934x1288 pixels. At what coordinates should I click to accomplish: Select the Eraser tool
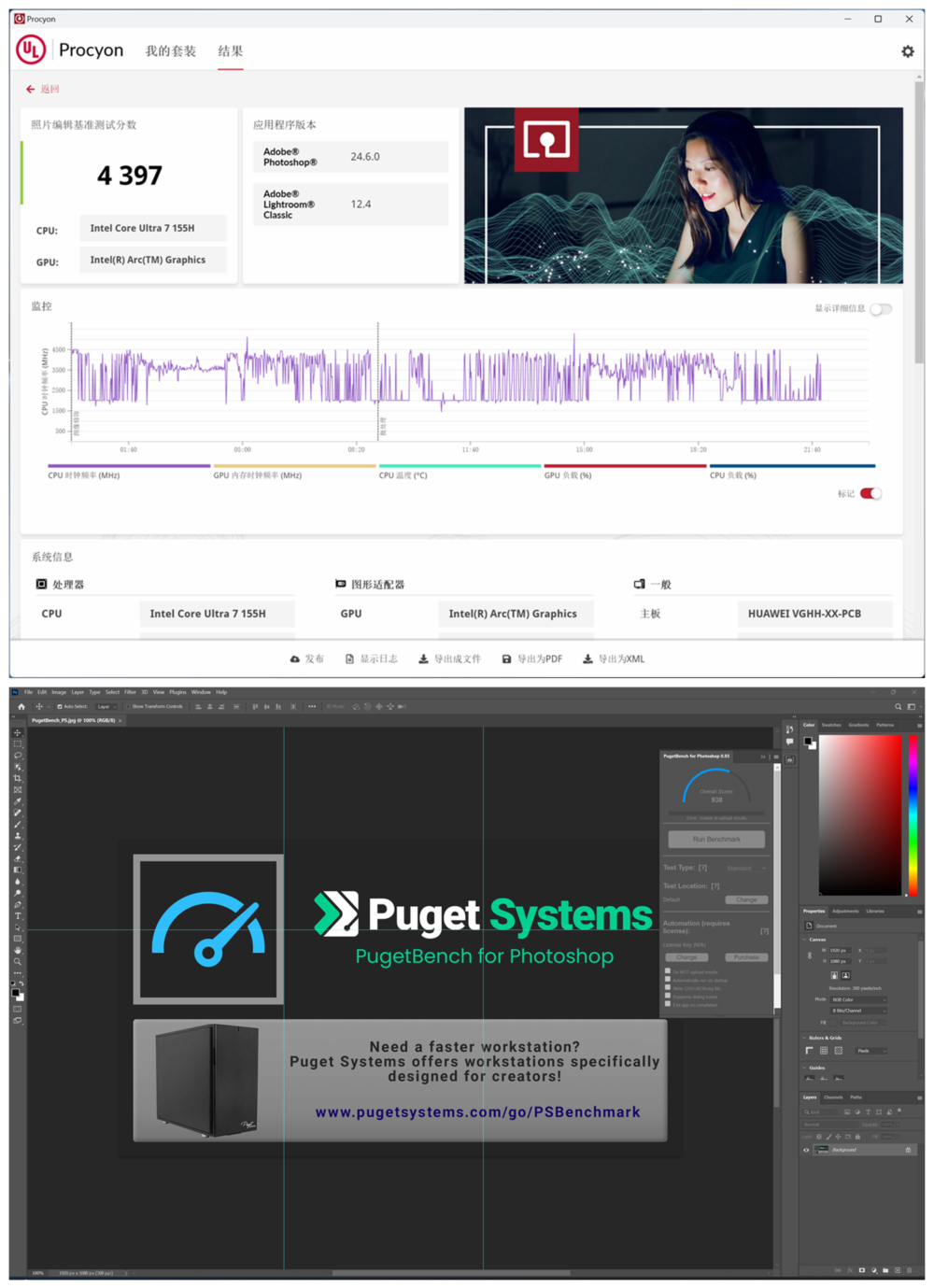[18, 858]
